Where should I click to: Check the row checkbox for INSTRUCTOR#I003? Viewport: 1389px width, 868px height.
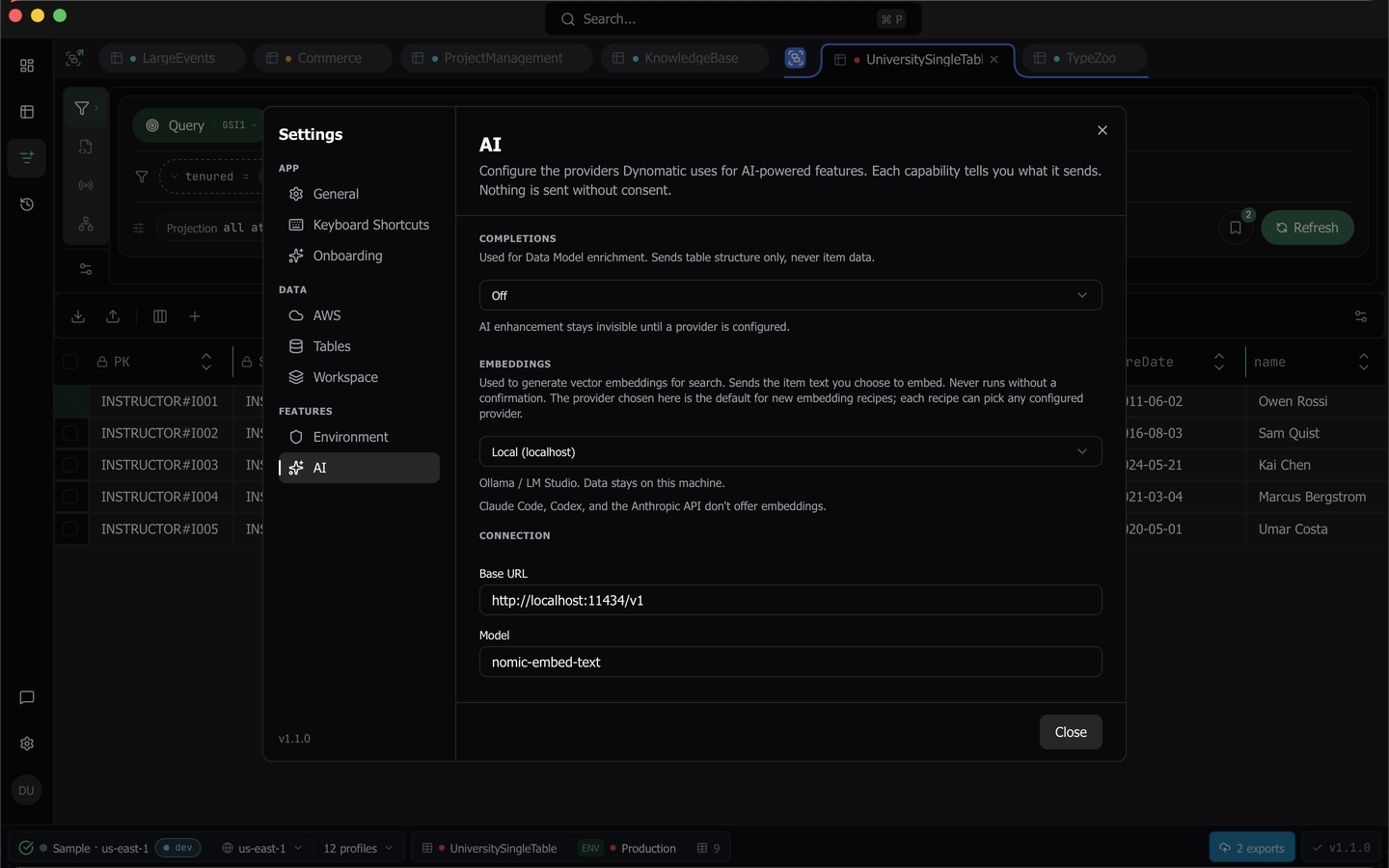coord(70,465)
